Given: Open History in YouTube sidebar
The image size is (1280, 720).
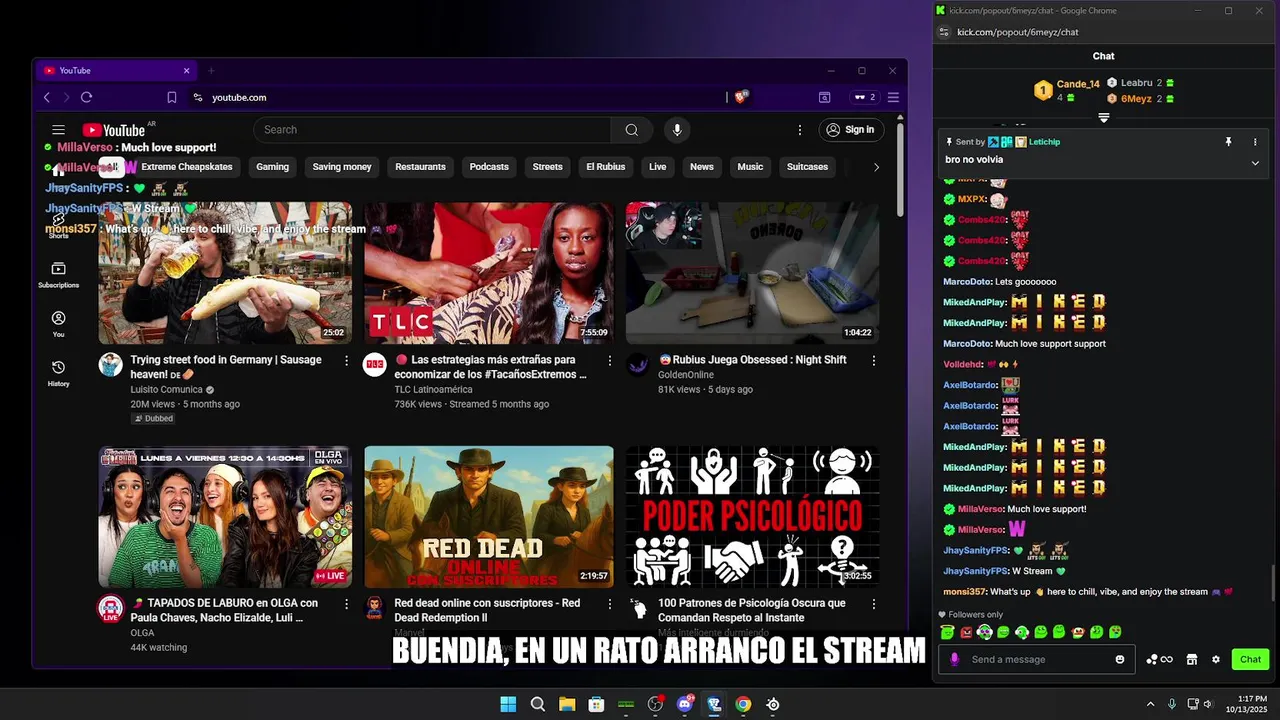Looking at the screenshot, I should tap(58, 373).
